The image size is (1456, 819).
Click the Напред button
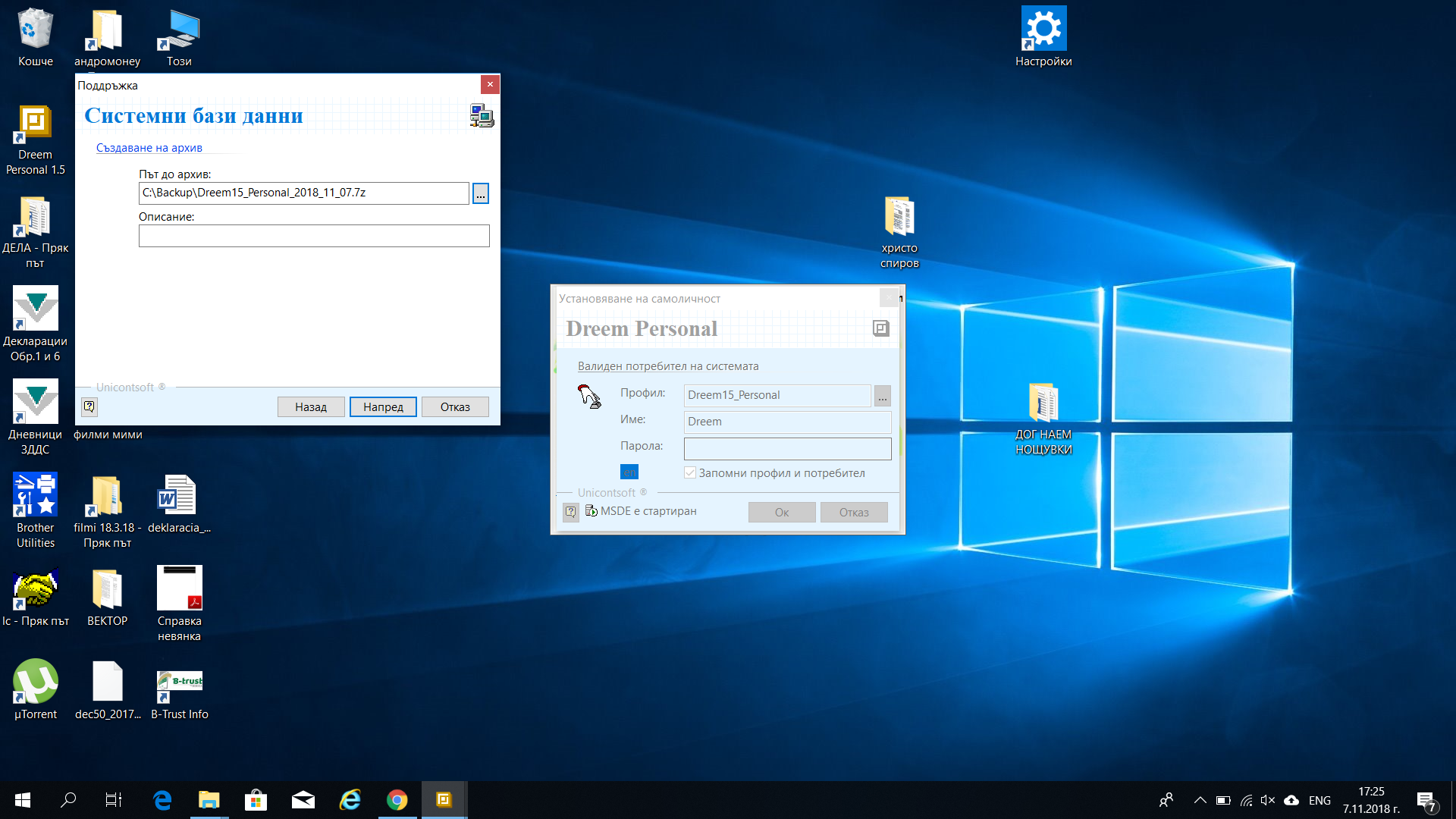pyautogui.click(x=383, y=407)
